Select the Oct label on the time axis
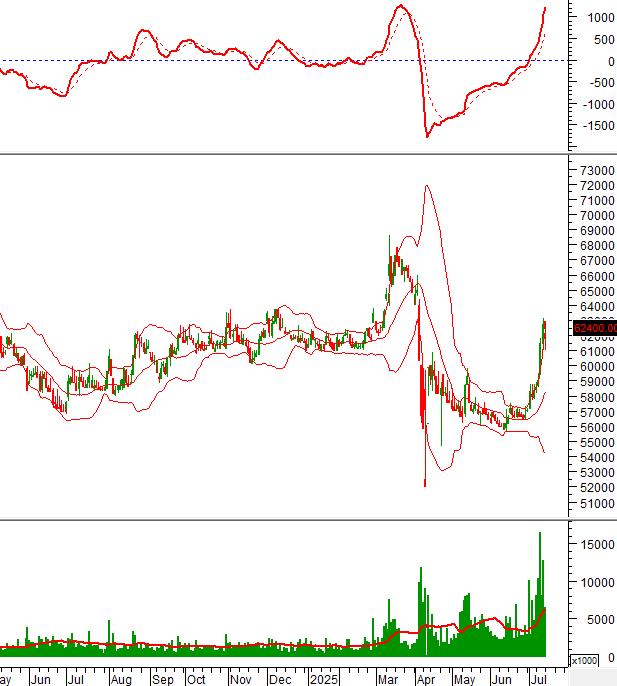 pos(198,677)
